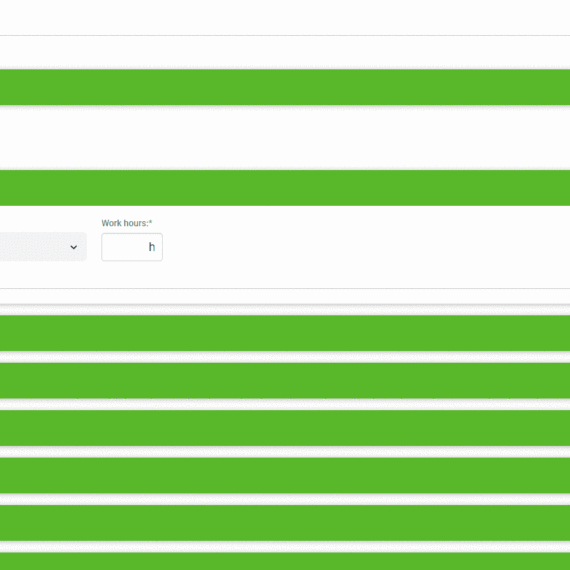Image resolution: width=570 pixels, height=570 pixels.
Task: Click the blank space below the gray dropdown
Action: pos(43,274)
